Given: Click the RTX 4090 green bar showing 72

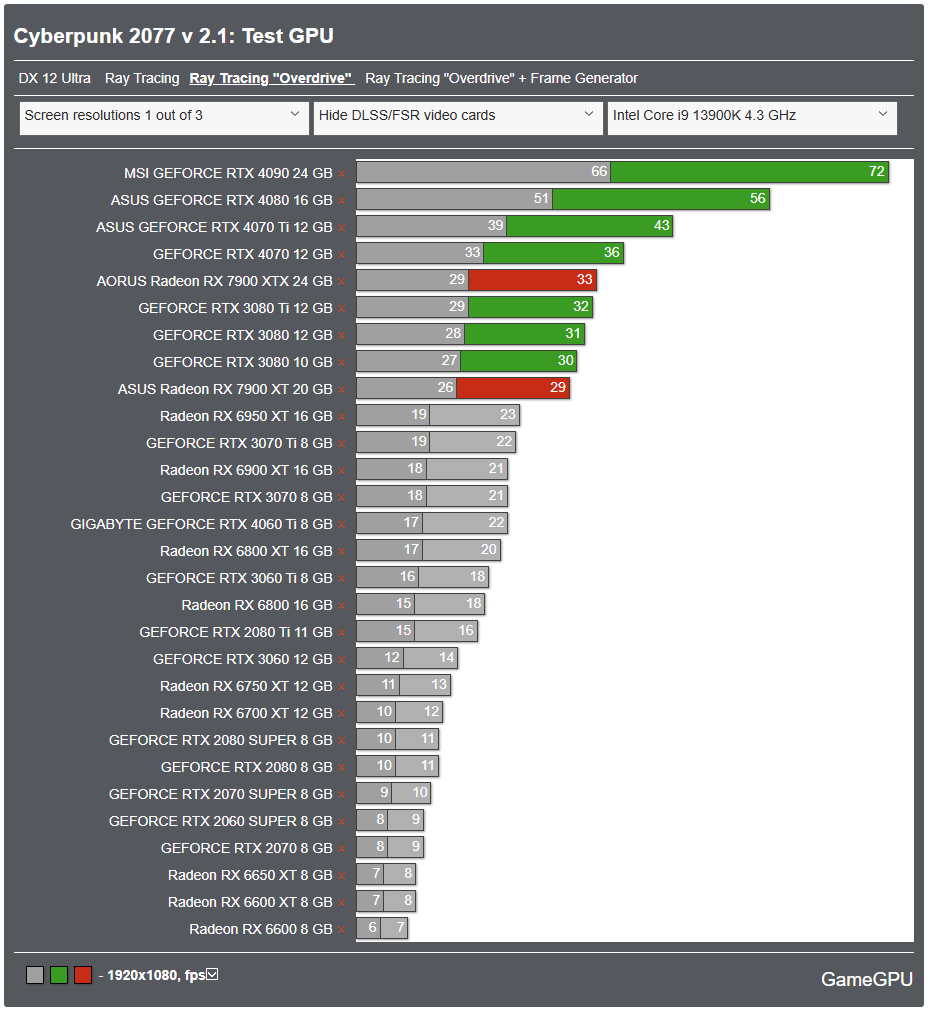Looking at the screenshot, I should [749, 172].
